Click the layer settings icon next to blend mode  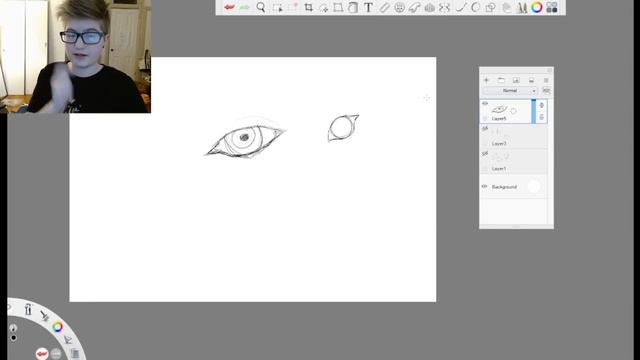point(546,91)
